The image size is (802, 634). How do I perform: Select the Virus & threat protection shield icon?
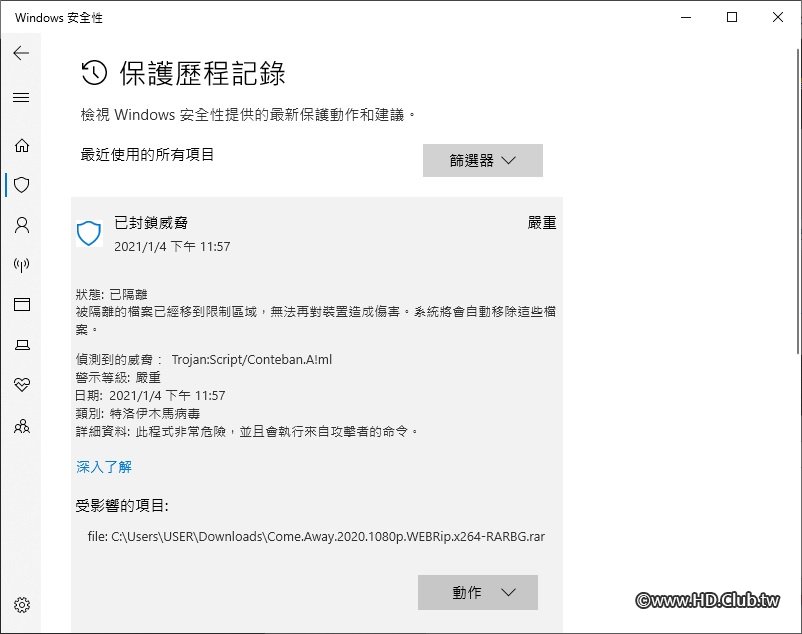tap(22, 185)
